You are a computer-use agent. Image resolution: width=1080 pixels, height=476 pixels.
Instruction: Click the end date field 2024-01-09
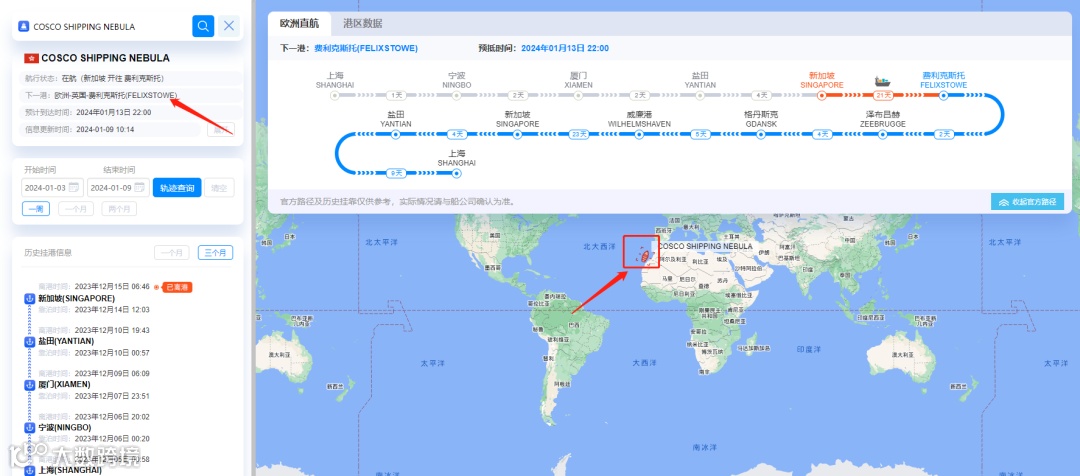pyautogui.click(x=118, y=187)
